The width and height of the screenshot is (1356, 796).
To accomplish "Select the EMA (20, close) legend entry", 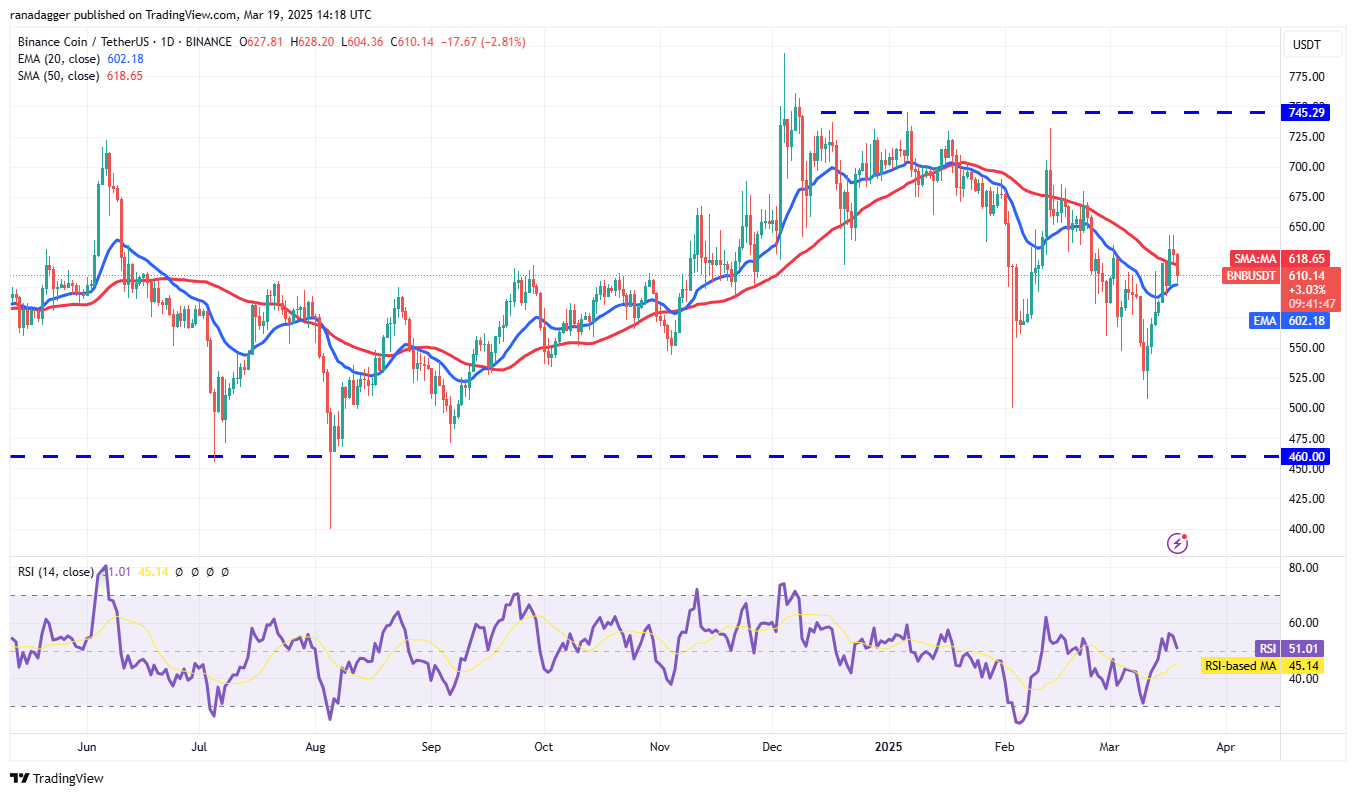I will tap(59, 59).
